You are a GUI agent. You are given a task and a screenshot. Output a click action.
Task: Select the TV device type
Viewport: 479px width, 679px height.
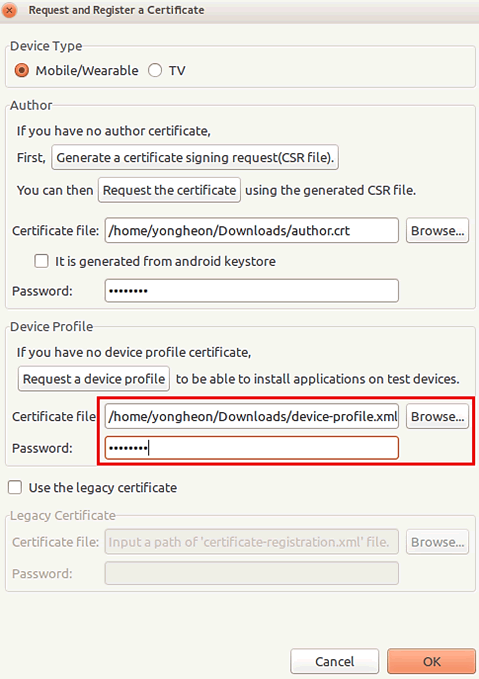point(155,70)
